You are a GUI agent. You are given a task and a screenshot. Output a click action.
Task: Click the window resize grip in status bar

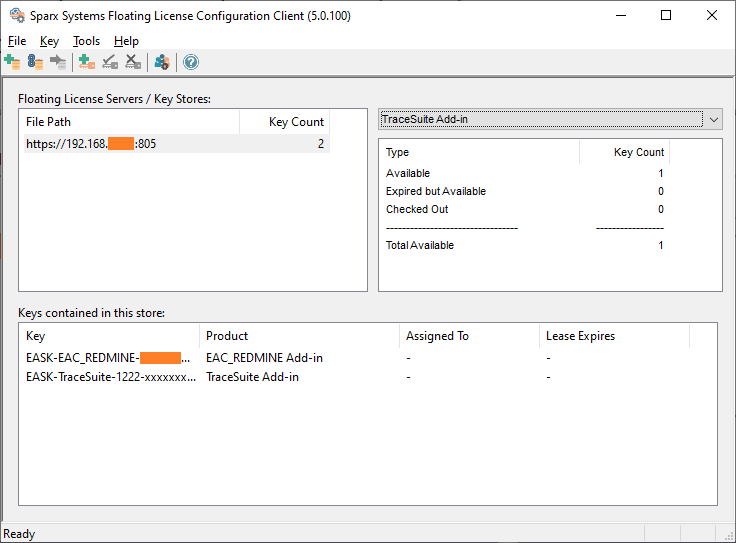[x=729, y=536]
